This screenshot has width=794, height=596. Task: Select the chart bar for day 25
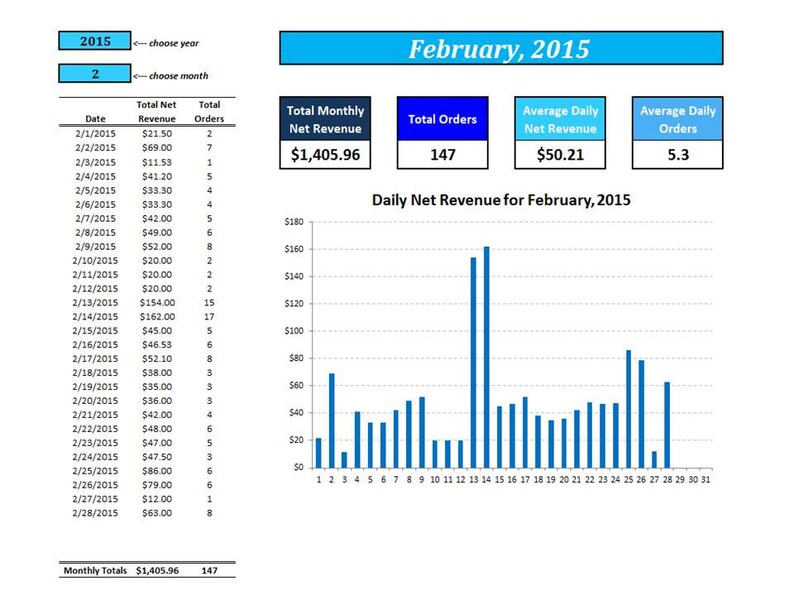point(628,409)
